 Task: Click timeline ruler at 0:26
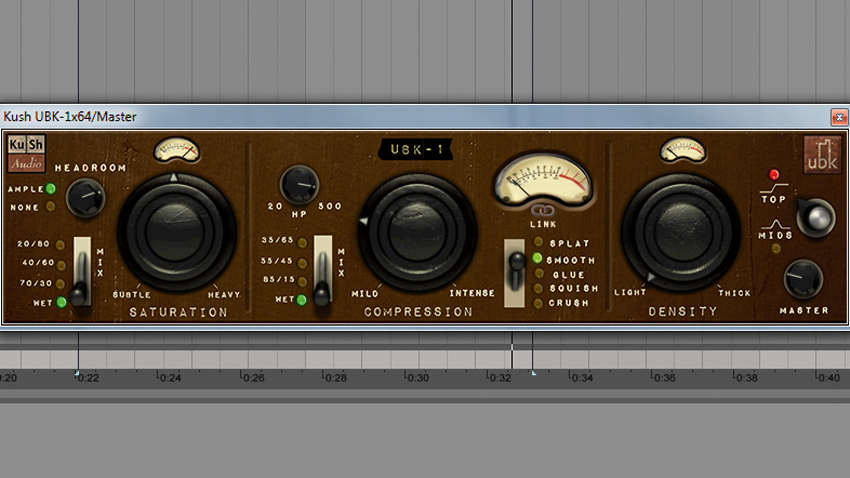pyautogui.click(x=252, y=377)
